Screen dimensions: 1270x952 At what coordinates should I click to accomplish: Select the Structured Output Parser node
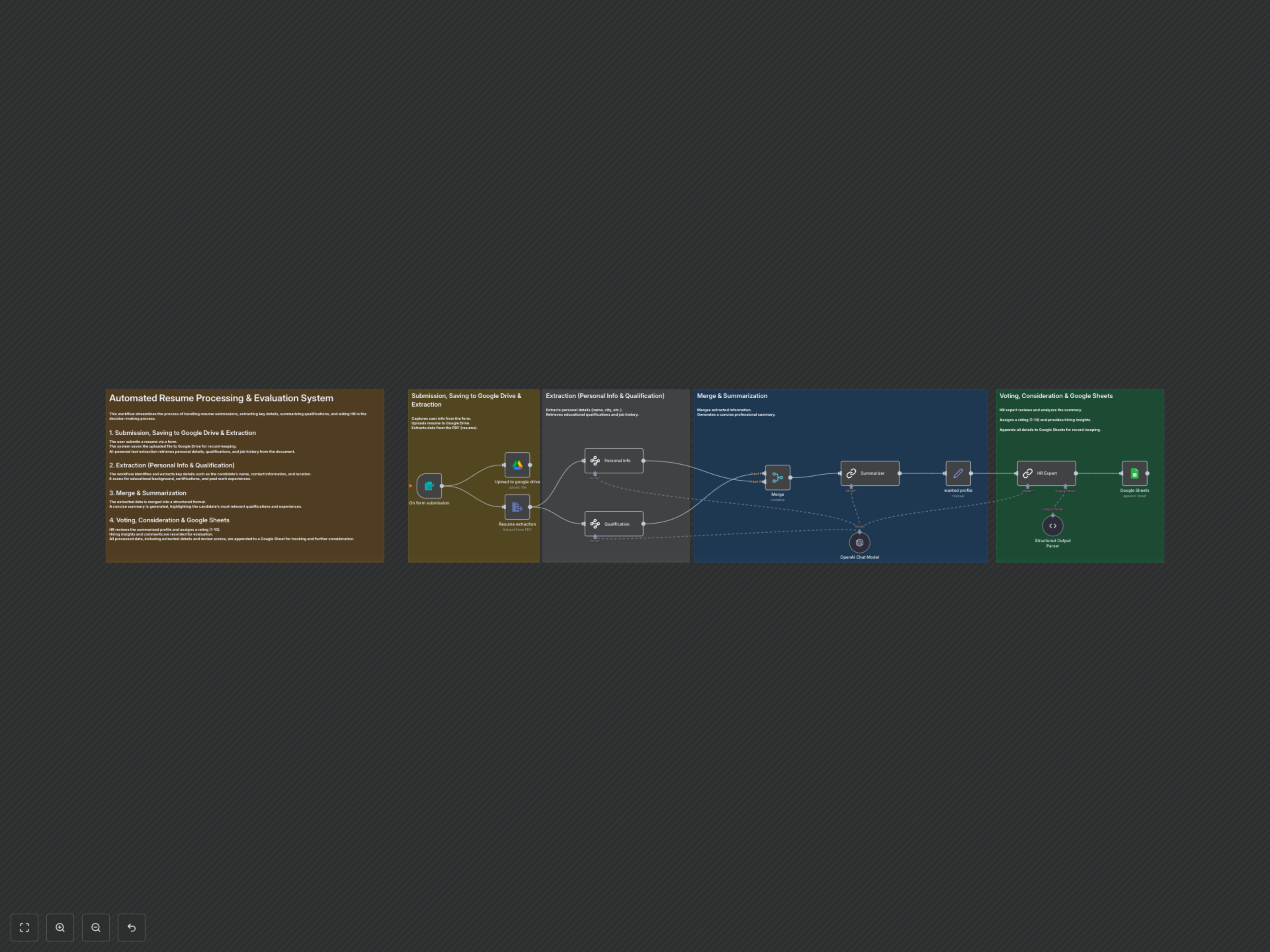[1052, 526]
